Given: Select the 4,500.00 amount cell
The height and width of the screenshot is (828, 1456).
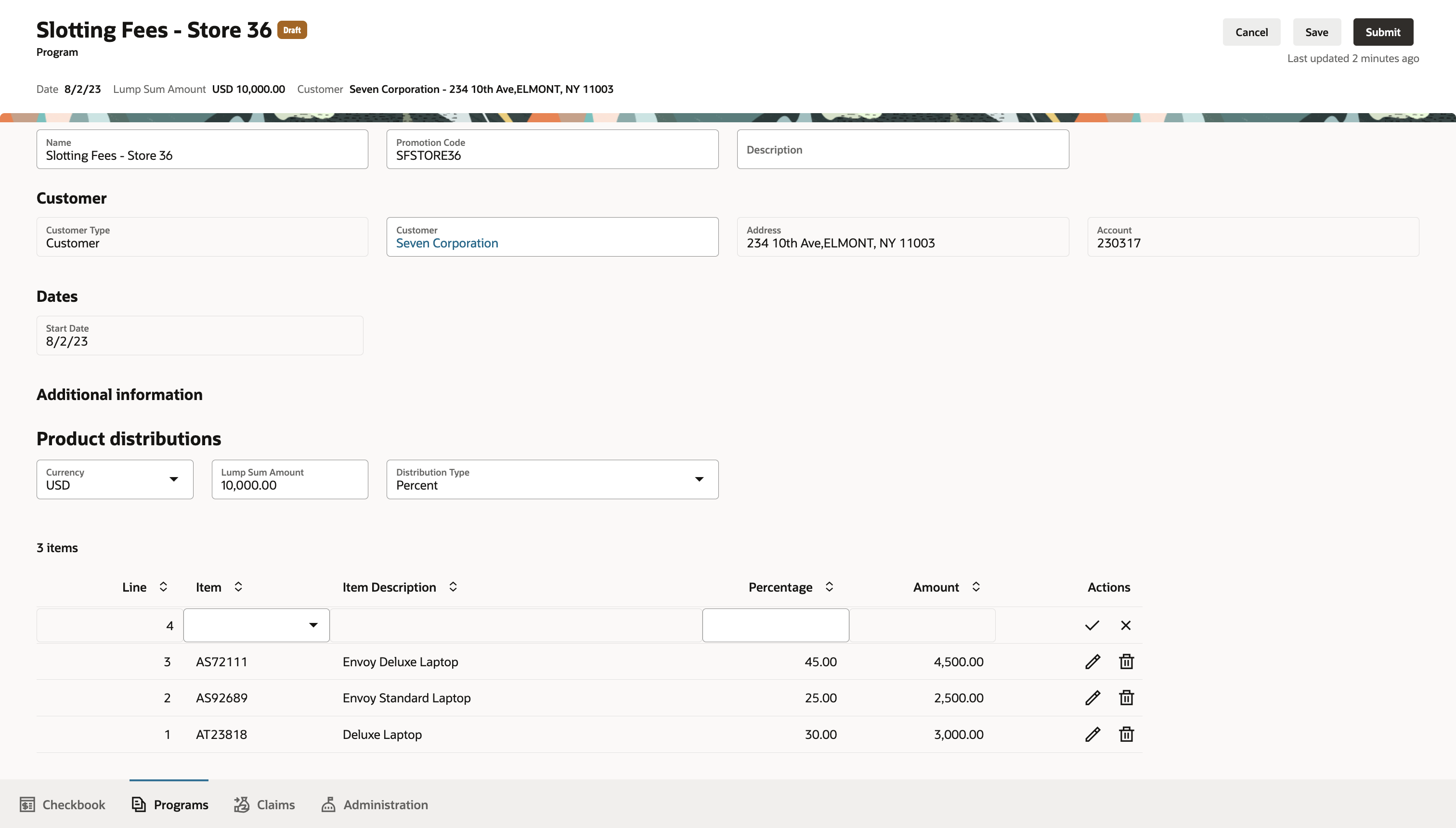Looking at the screenshot, I should click(x=958, y=662).
